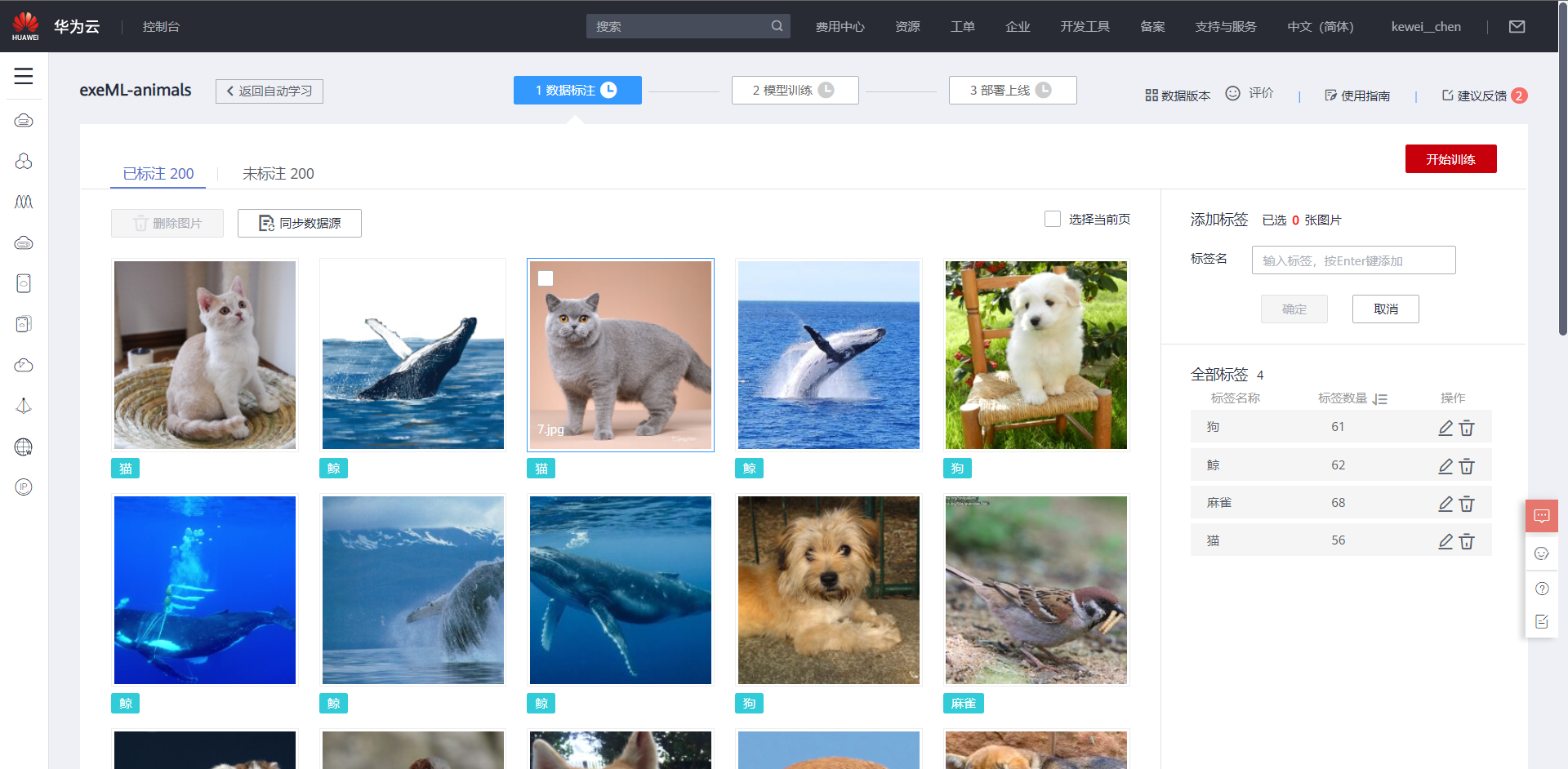
Task: Click the IP circle sidebar icon
Action: [24, 487]
